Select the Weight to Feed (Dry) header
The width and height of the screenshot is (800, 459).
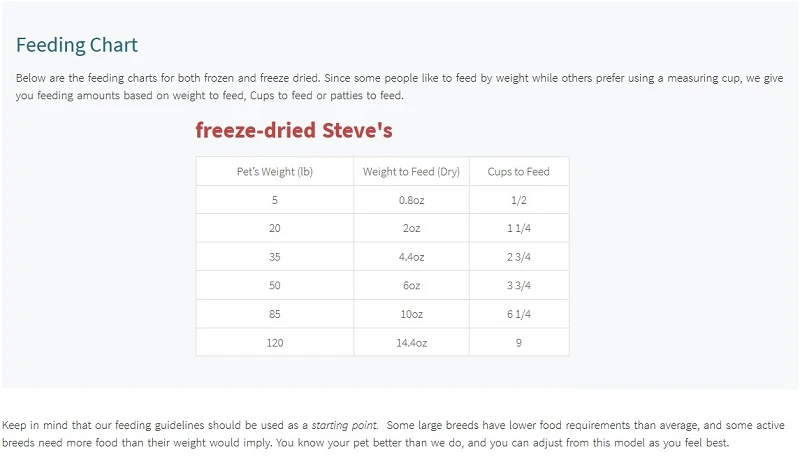coord(411,171)
